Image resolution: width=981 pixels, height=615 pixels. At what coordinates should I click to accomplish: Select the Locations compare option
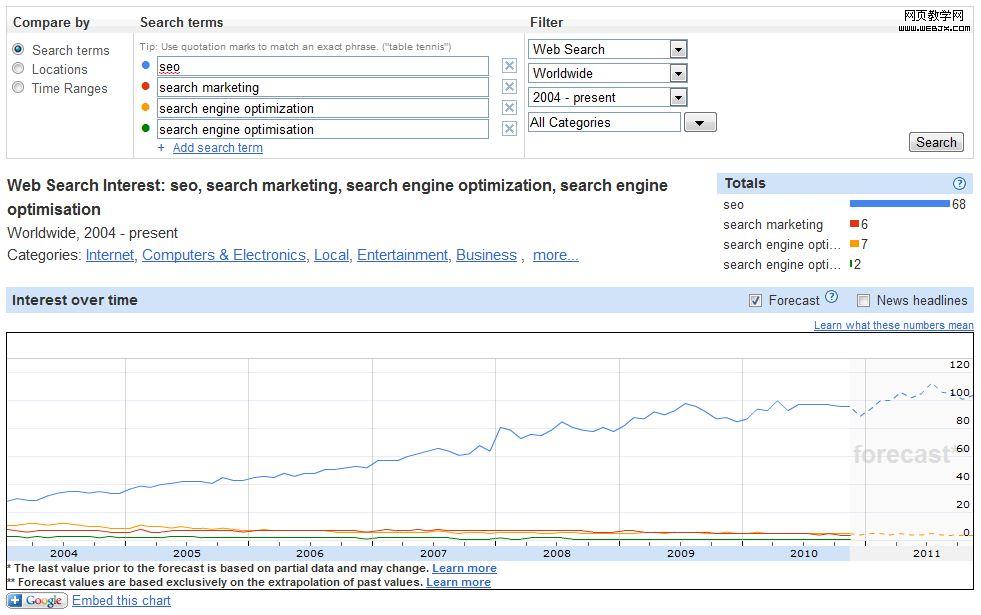pyautogui.click(x=18, y=68)
